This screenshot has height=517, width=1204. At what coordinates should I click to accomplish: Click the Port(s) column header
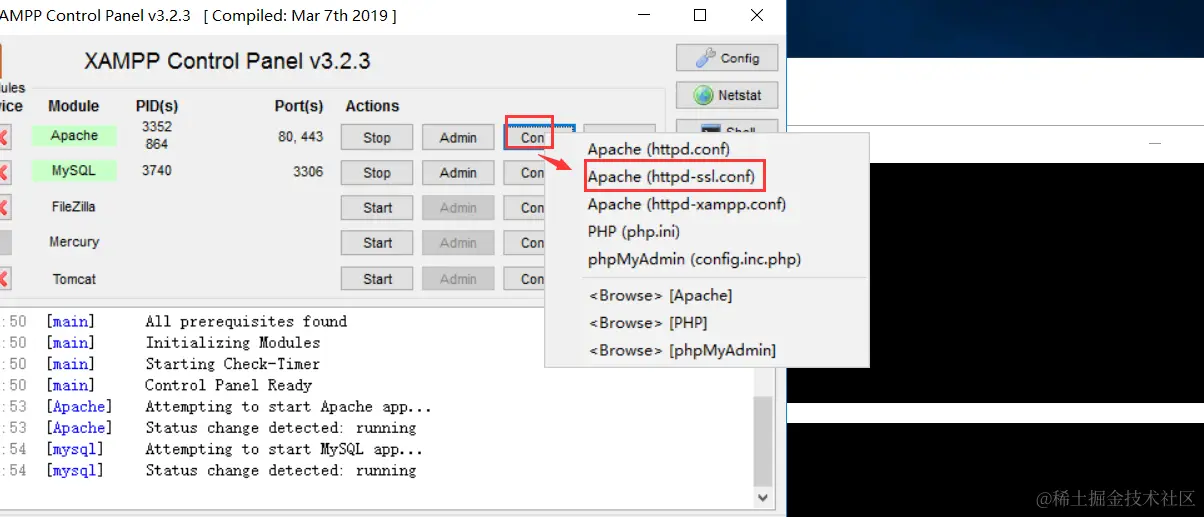[x=299, y=106]
